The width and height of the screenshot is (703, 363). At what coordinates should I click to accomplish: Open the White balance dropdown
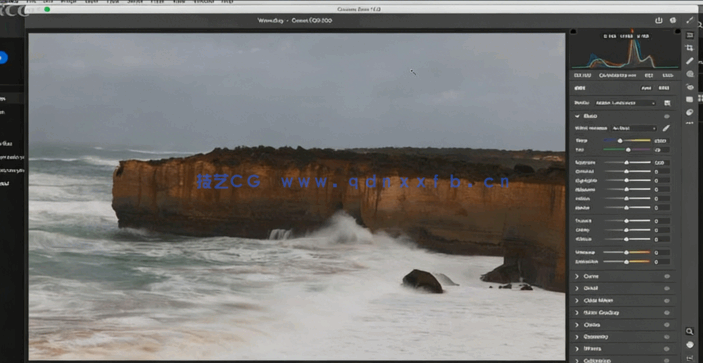pyautogui.click(x=635, y=128)
